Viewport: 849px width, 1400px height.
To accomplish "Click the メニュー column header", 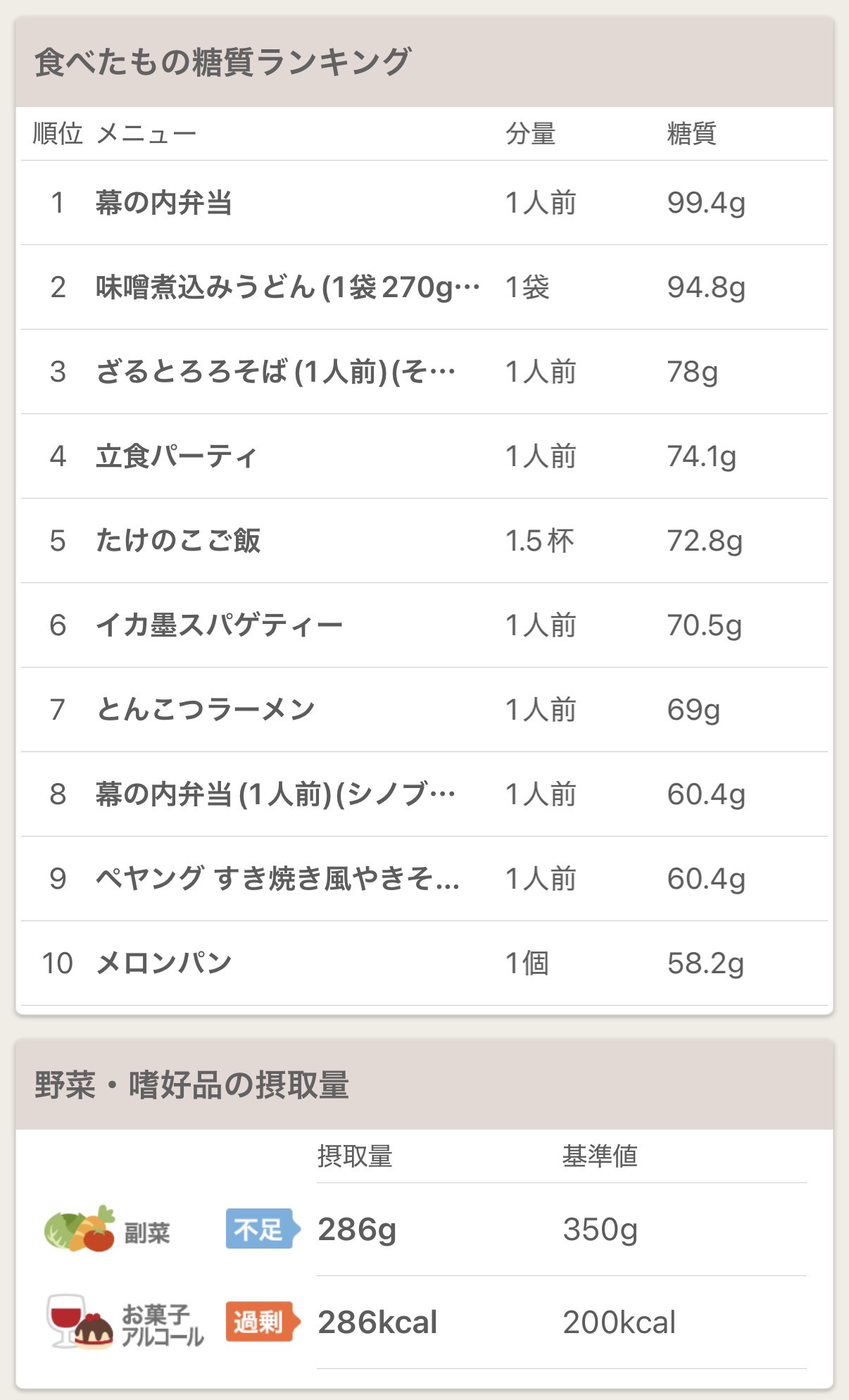I will pos(146,133).
